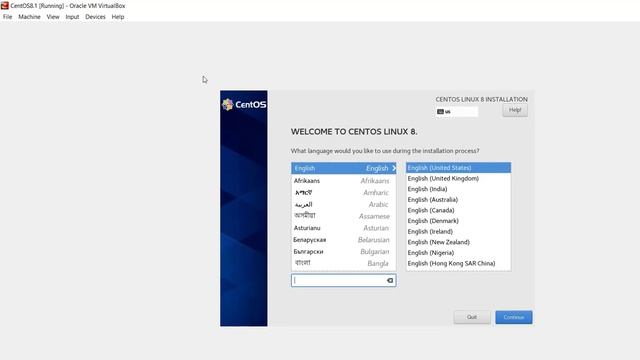Select Bulgarian in the language list
This screenshot has width=640, height=360.
pos(344,251)
